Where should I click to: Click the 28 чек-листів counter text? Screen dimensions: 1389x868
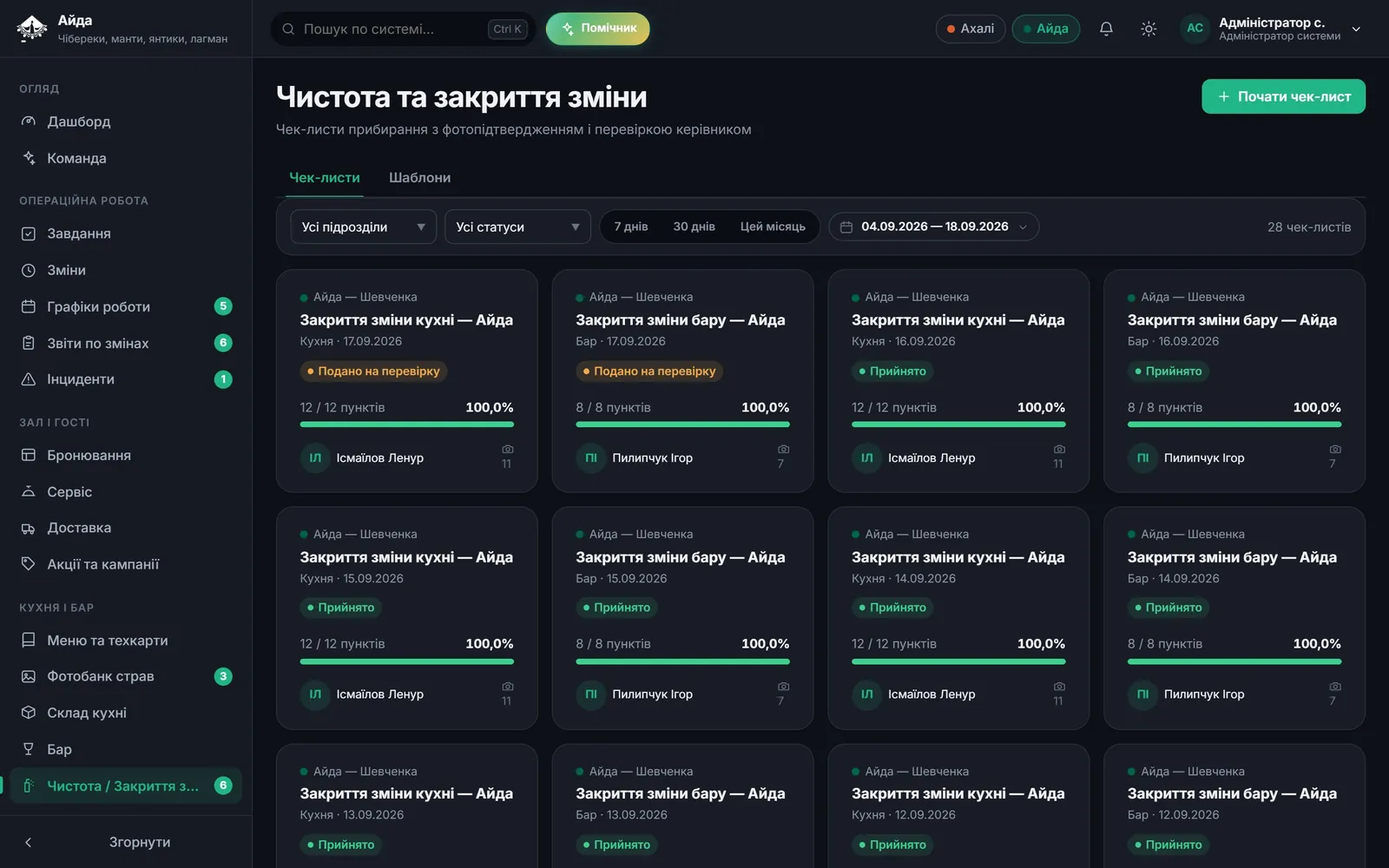pyautogui.click(x=1309, y=227)
